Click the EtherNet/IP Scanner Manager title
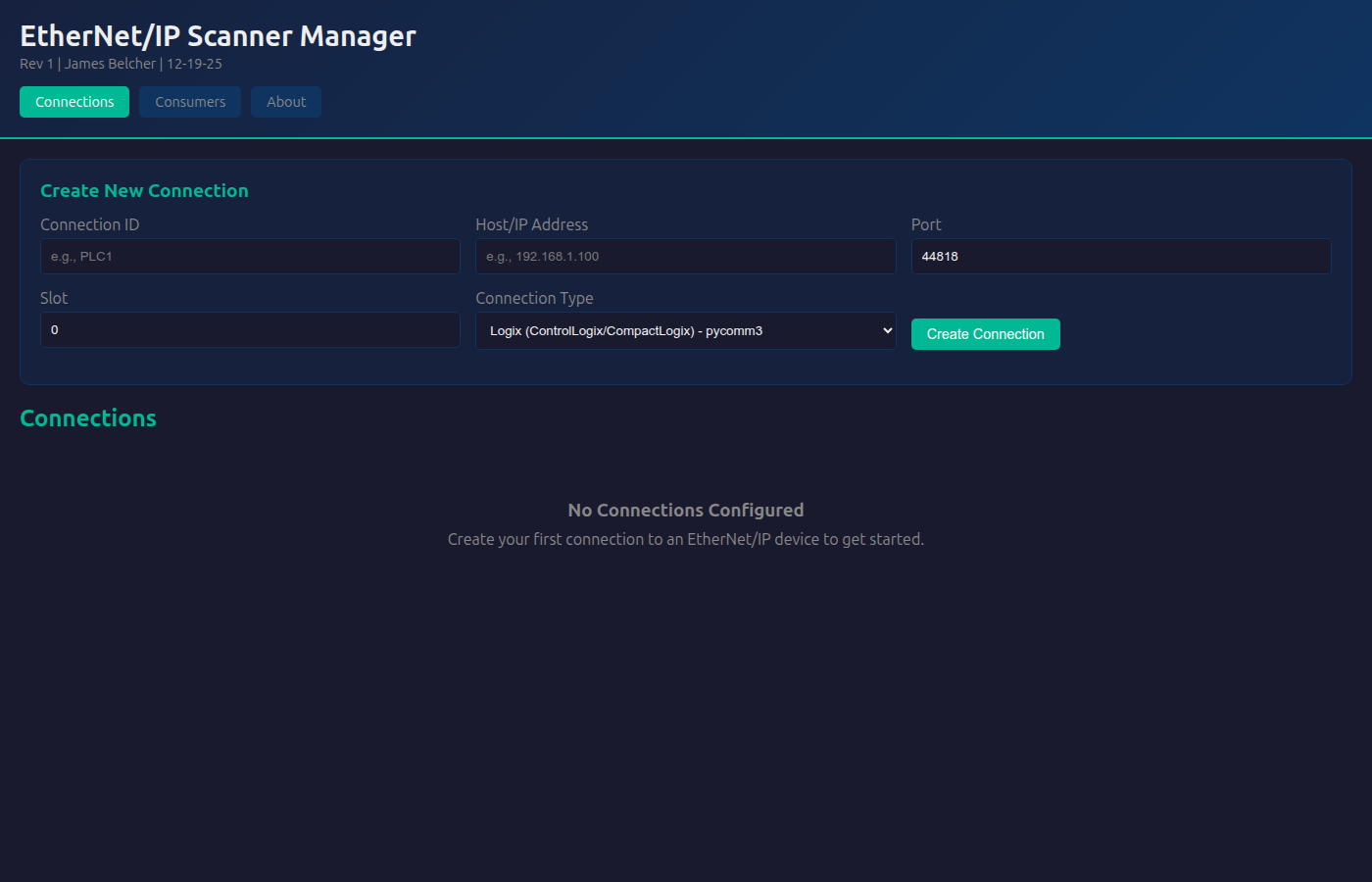The image size is (1372, 882). pyautogui.click(x=219, y=36)
